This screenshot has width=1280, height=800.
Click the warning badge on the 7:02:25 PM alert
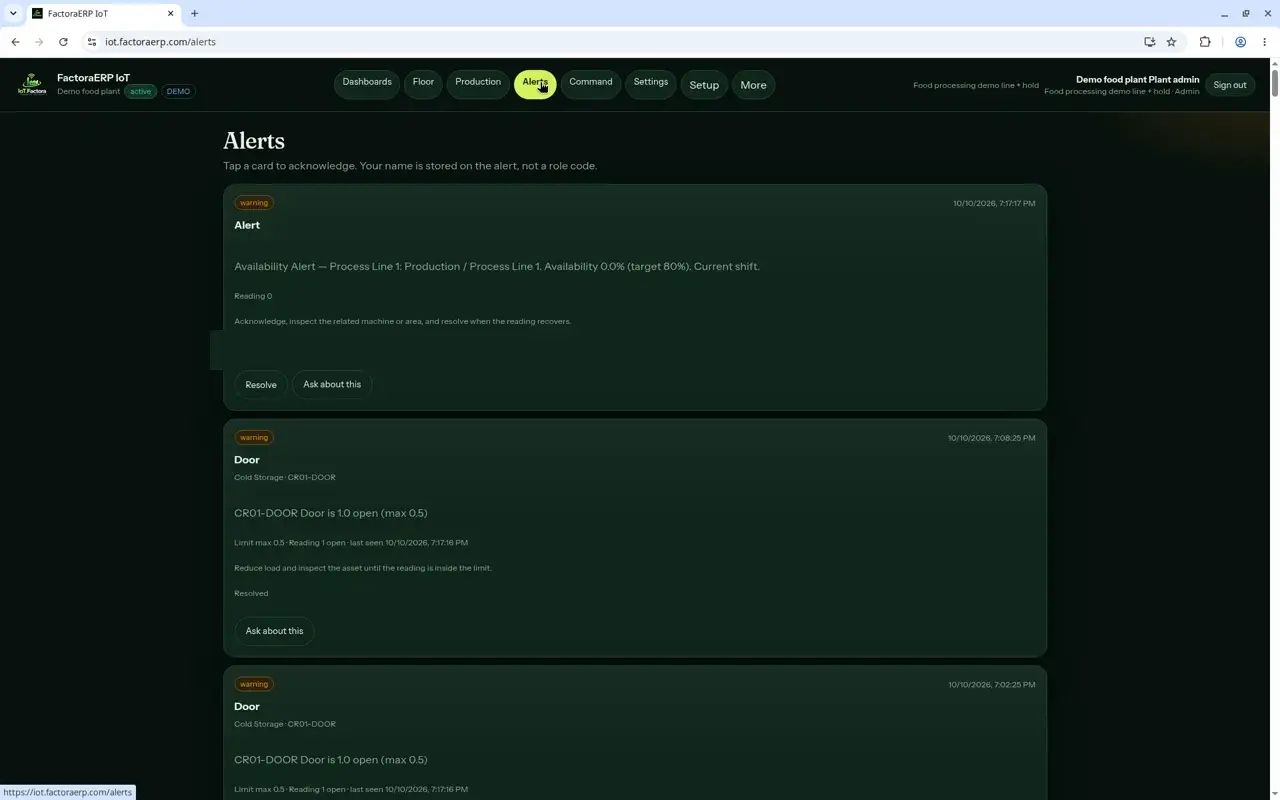[x=254, y=685]
